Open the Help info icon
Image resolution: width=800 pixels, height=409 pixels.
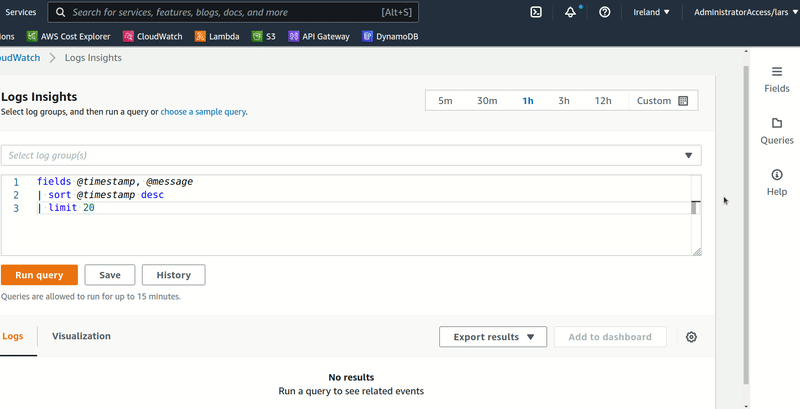click(777, 175)
